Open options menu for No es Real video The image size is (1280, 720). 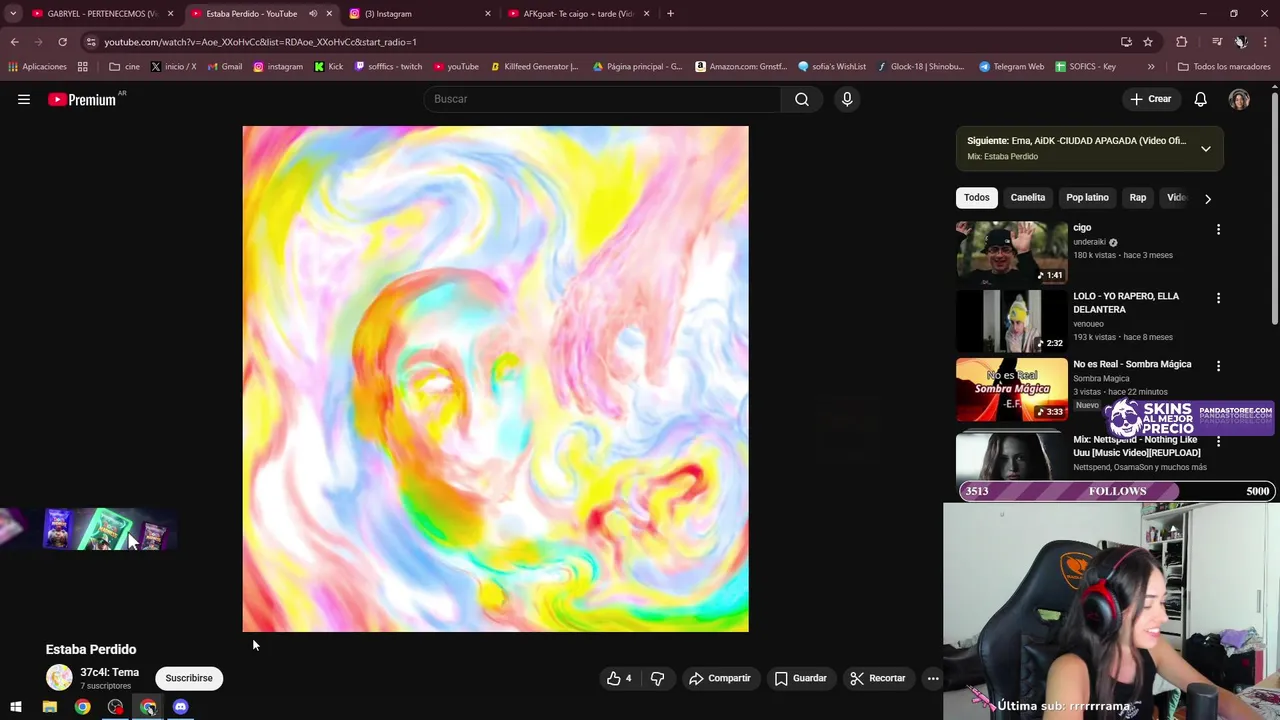(x=1218, y=366)
